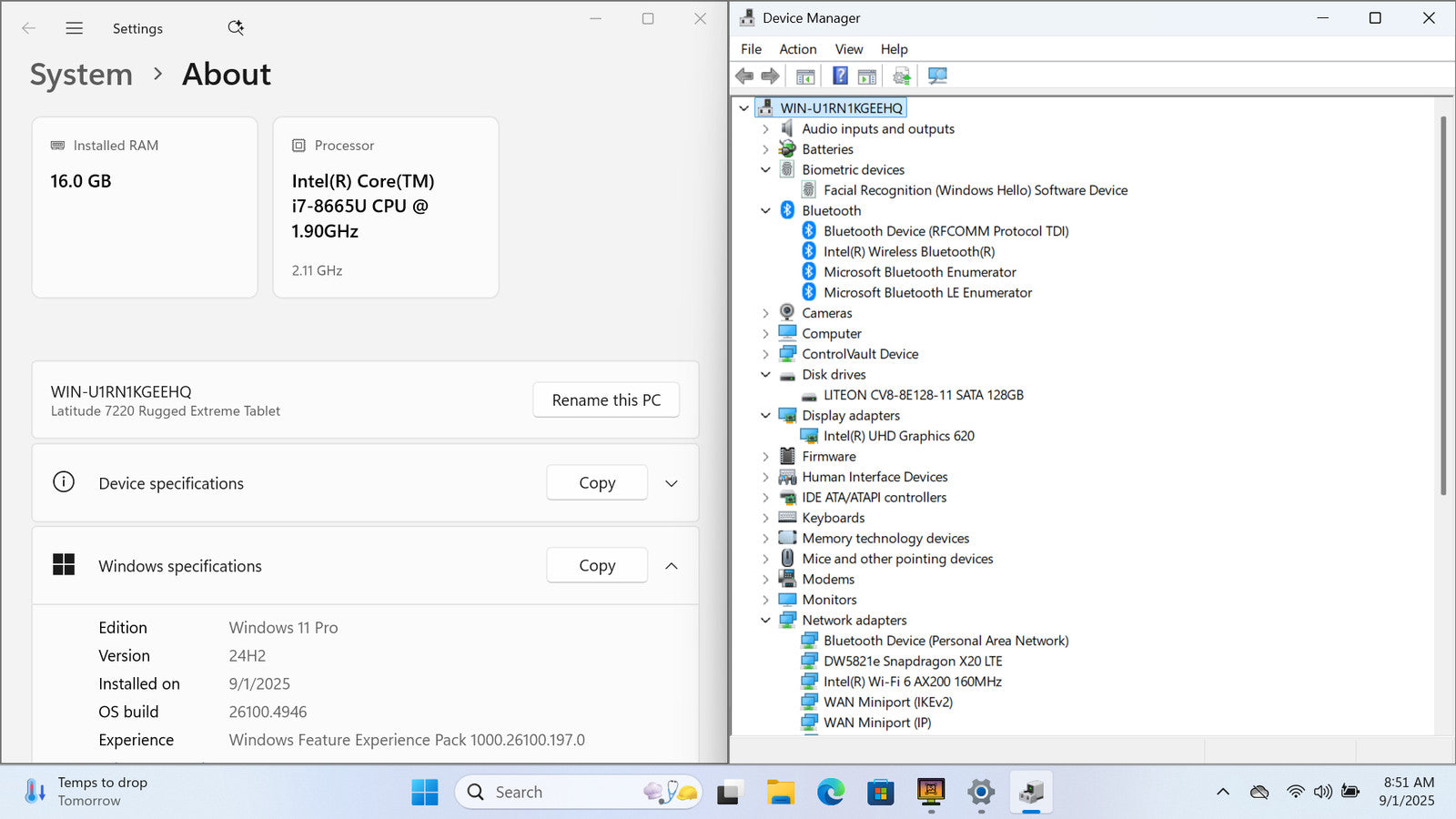Image resolution: width=1456 pixels, height=819 pixels.
Task: Select the Human Interface Devices category
Action: pos(875,477)
